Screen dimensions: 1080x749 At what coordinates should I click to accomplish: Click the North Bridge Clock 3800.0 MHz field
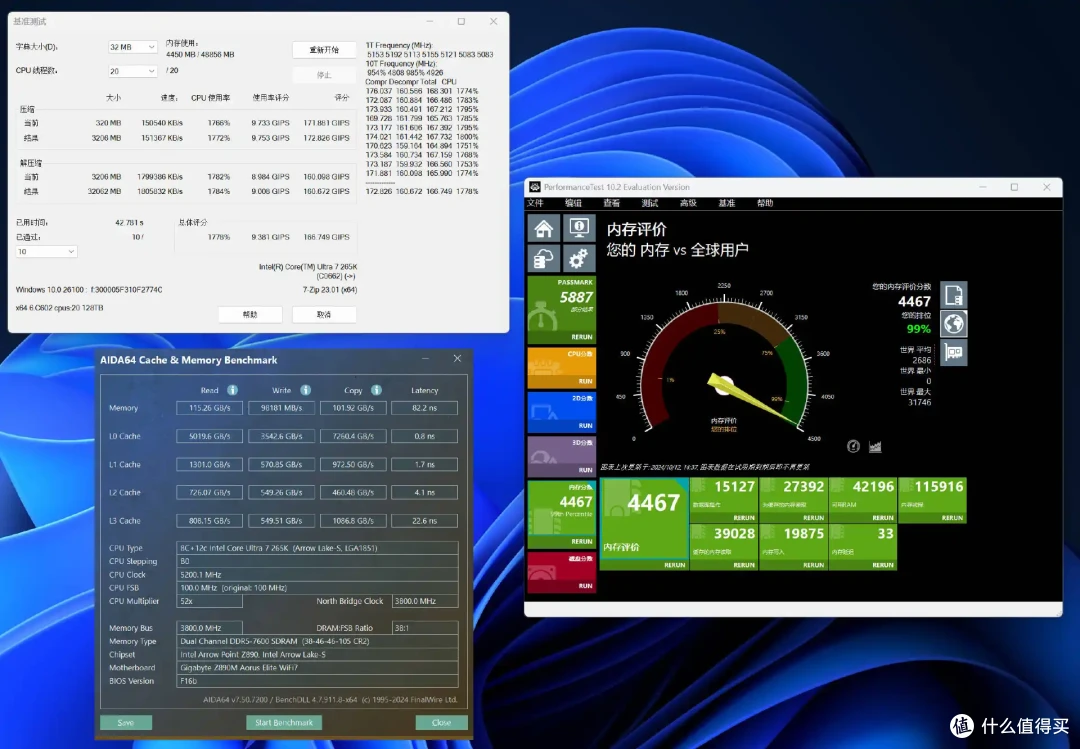coord(425,602)
